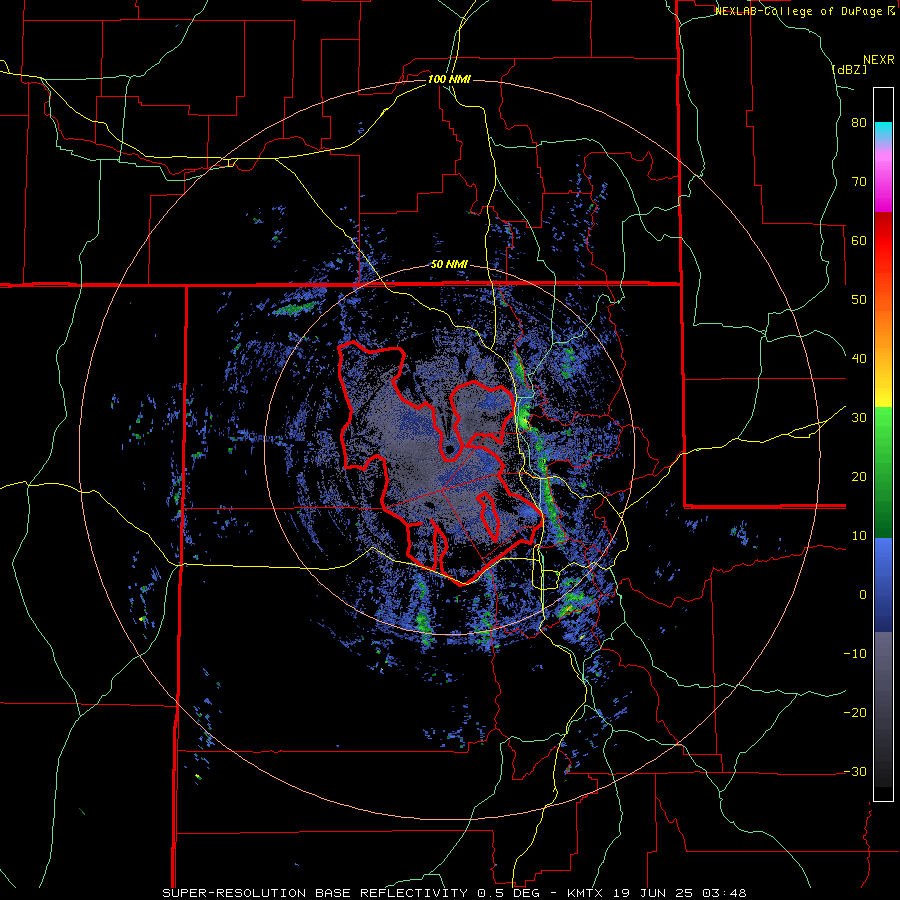Screen dimensions: 900x900
Task: Click the 0 value on the dBZ scale
Action: pyautogui.click(x=863, y=595)
